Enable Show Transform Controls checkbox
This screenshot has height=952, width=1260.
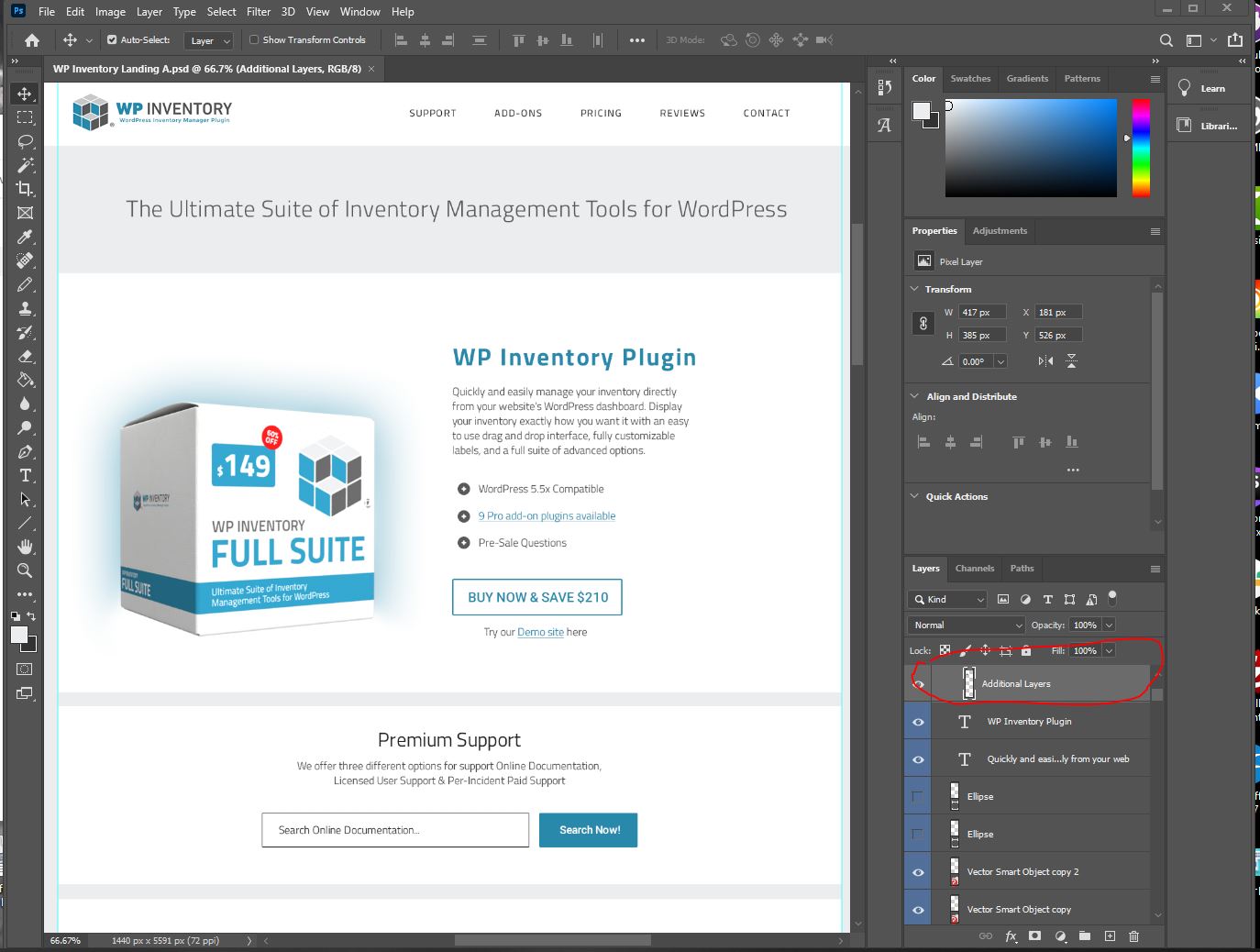pos(254,40)
